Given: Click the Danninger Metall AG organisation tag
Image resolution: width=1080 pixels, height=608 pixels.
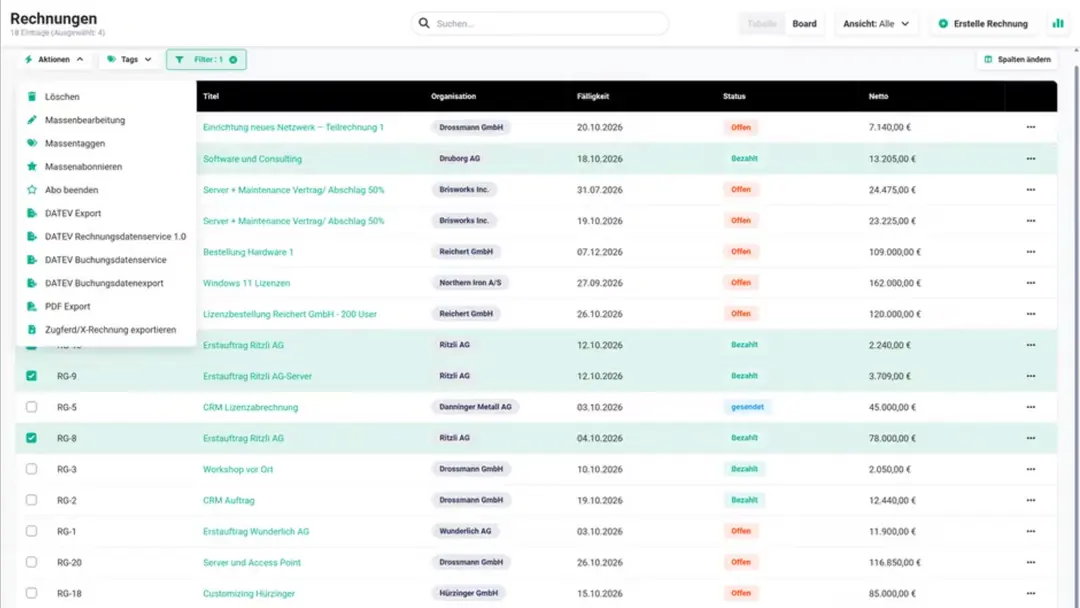Looking at the screenshot, I should (475, 407).
